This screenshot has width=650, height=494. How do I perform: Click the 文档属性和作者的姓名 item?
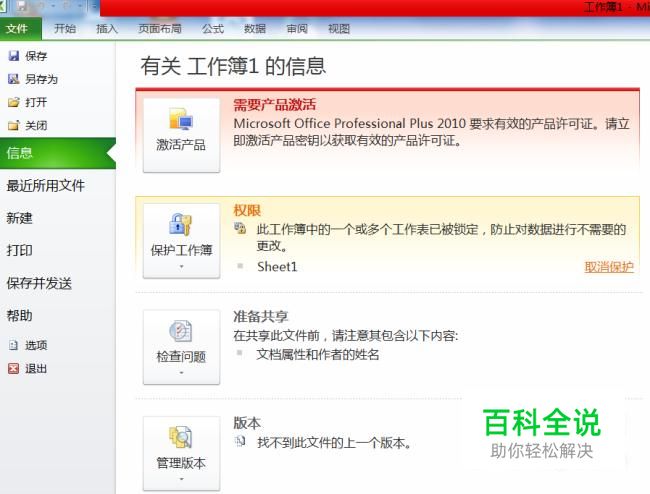point(318,355)
